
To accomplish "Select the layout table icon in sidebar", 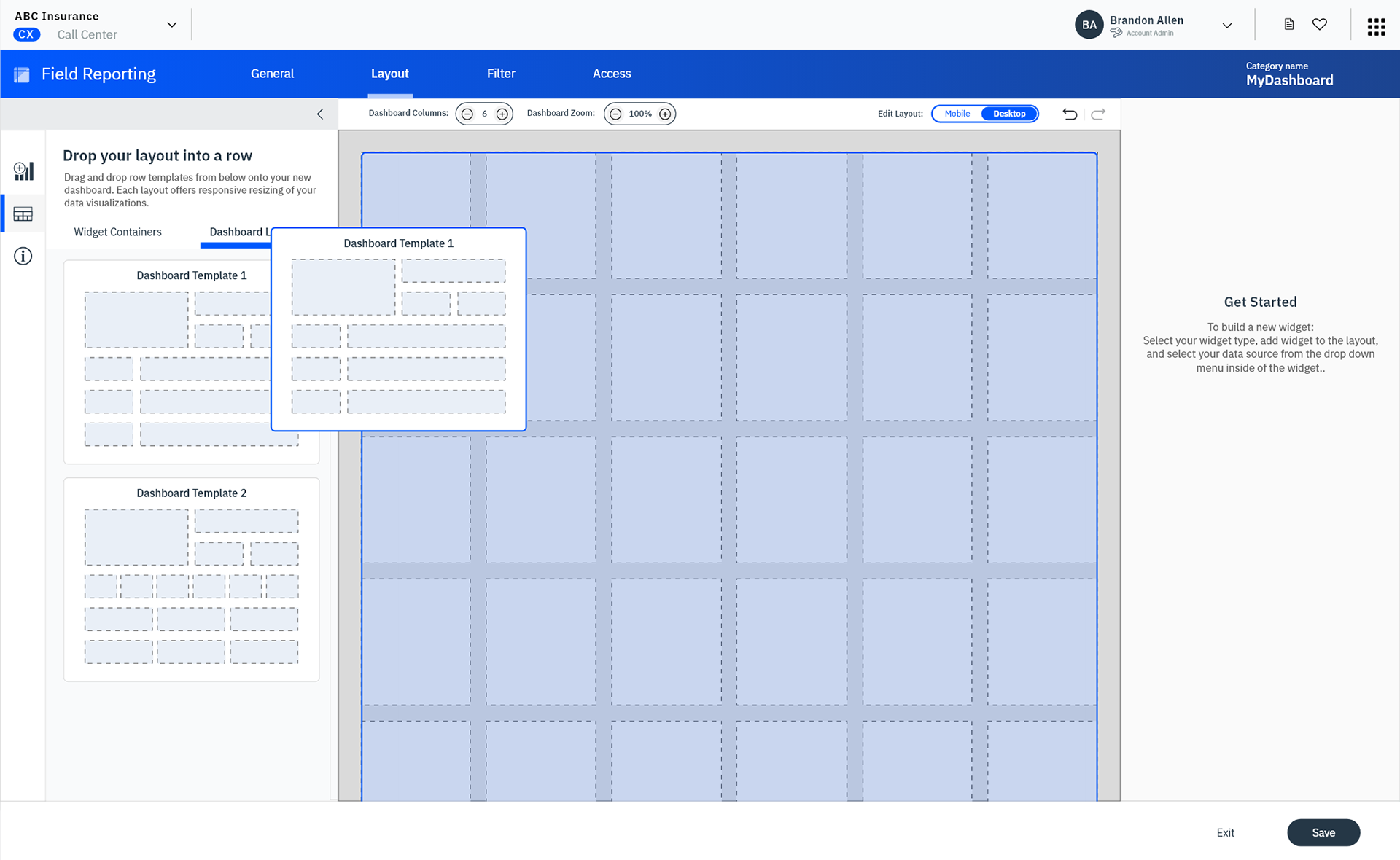I will click(23, 214).
